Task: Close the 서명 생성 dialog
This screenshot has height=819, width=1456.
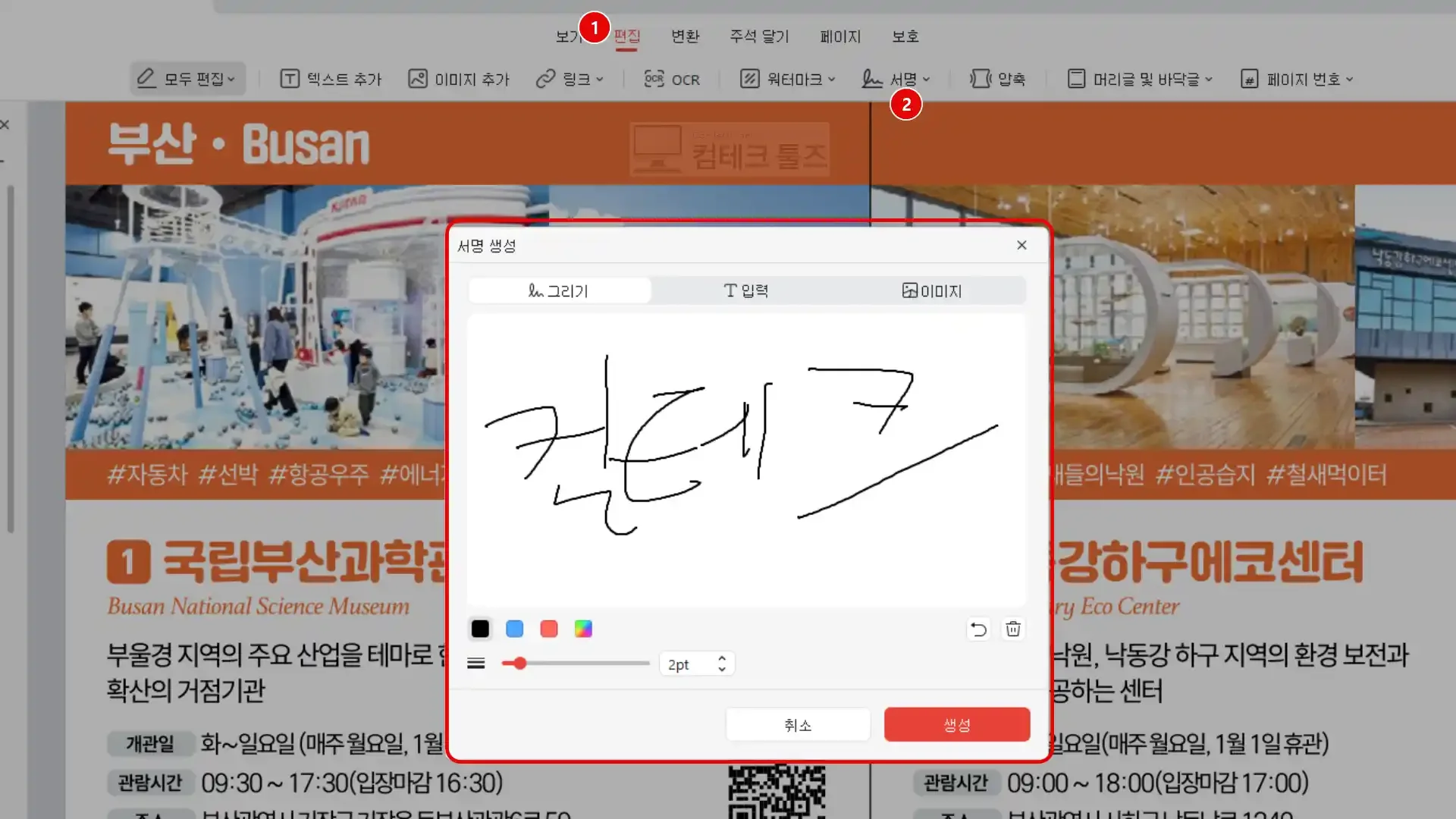Action: [x=1021, y=245]
